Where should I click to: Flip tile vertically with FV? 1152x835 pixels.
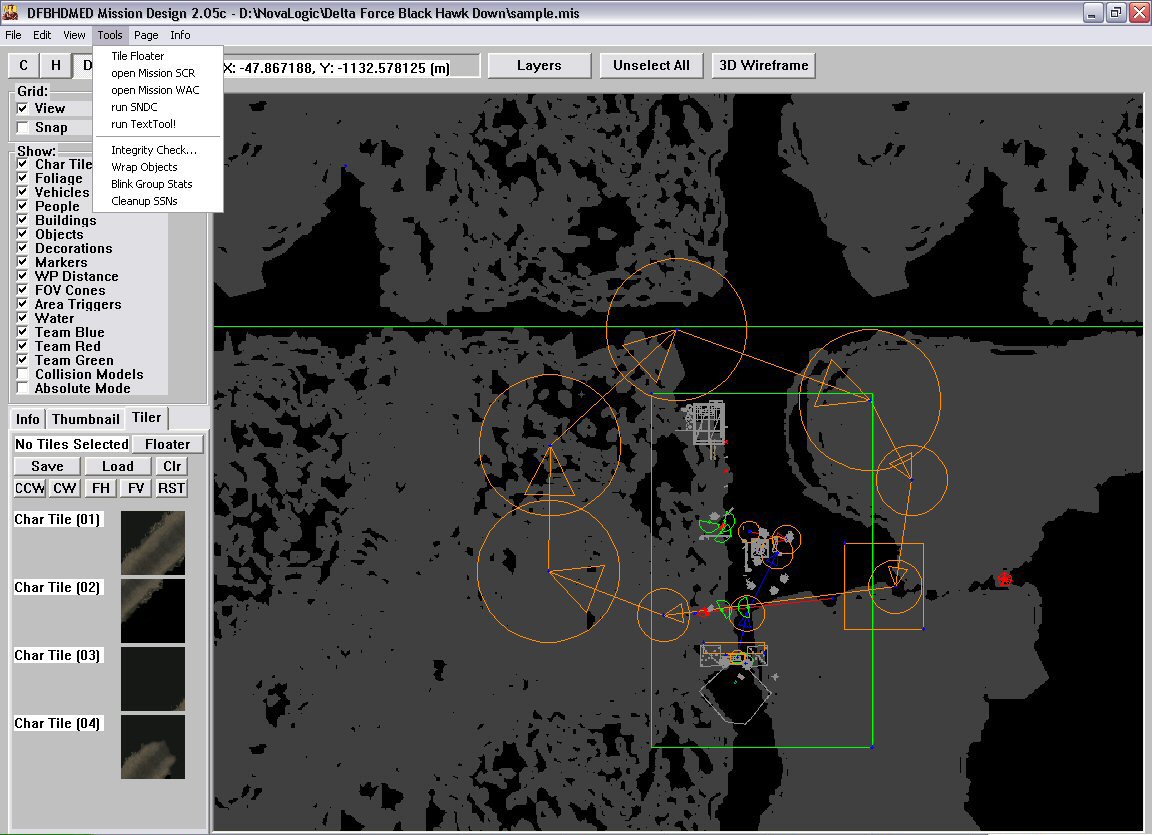pyautogui.click(x=136, y=488)
